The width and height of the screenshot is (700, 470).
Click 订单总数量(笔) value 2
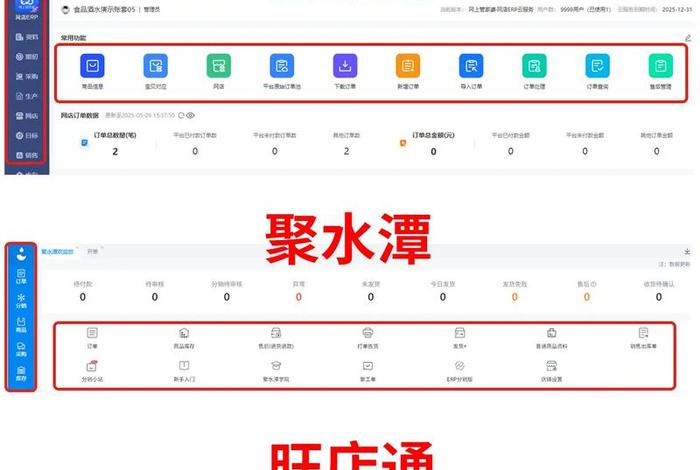point(115,152)
